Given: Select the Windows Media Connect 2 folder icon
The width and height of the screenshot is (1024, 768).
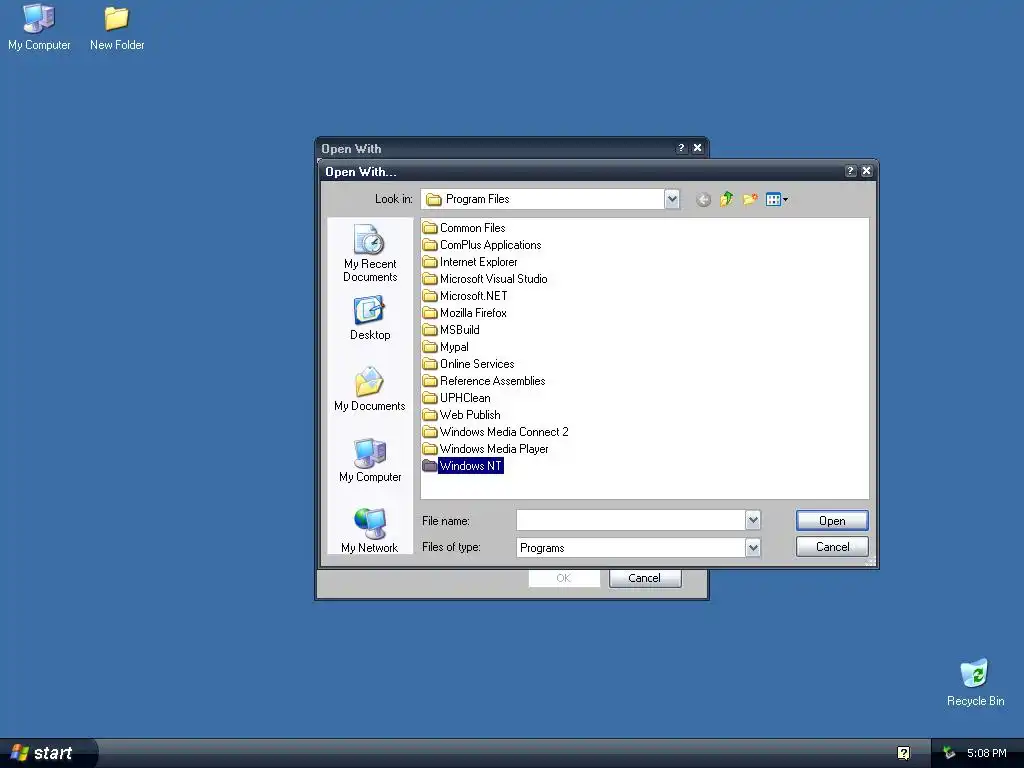Looking at the screenshot, I should [429, 432].
